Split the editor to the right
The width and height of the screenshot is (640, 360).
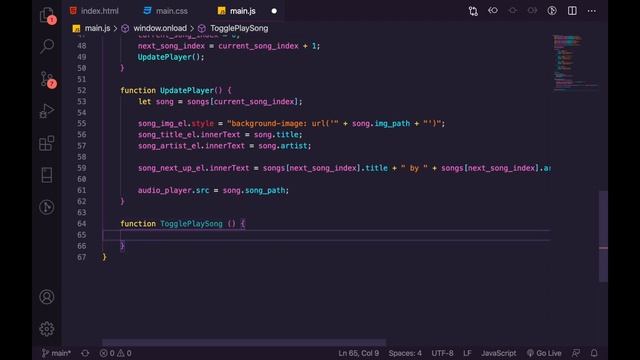[x=572, y=11]
